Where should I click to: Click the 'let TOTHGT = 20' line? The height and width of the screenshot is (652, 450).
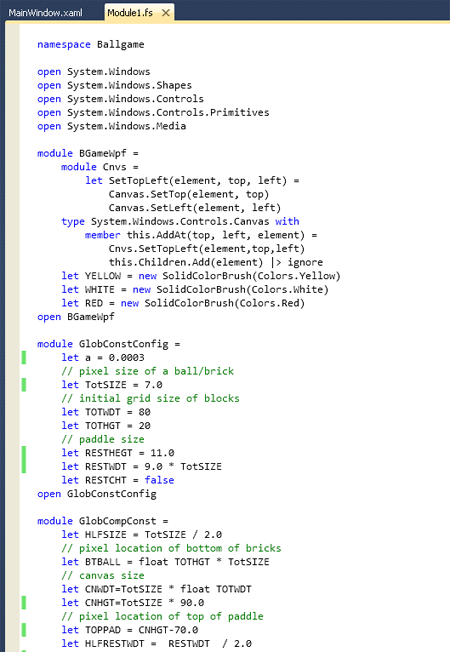point(106,426)
